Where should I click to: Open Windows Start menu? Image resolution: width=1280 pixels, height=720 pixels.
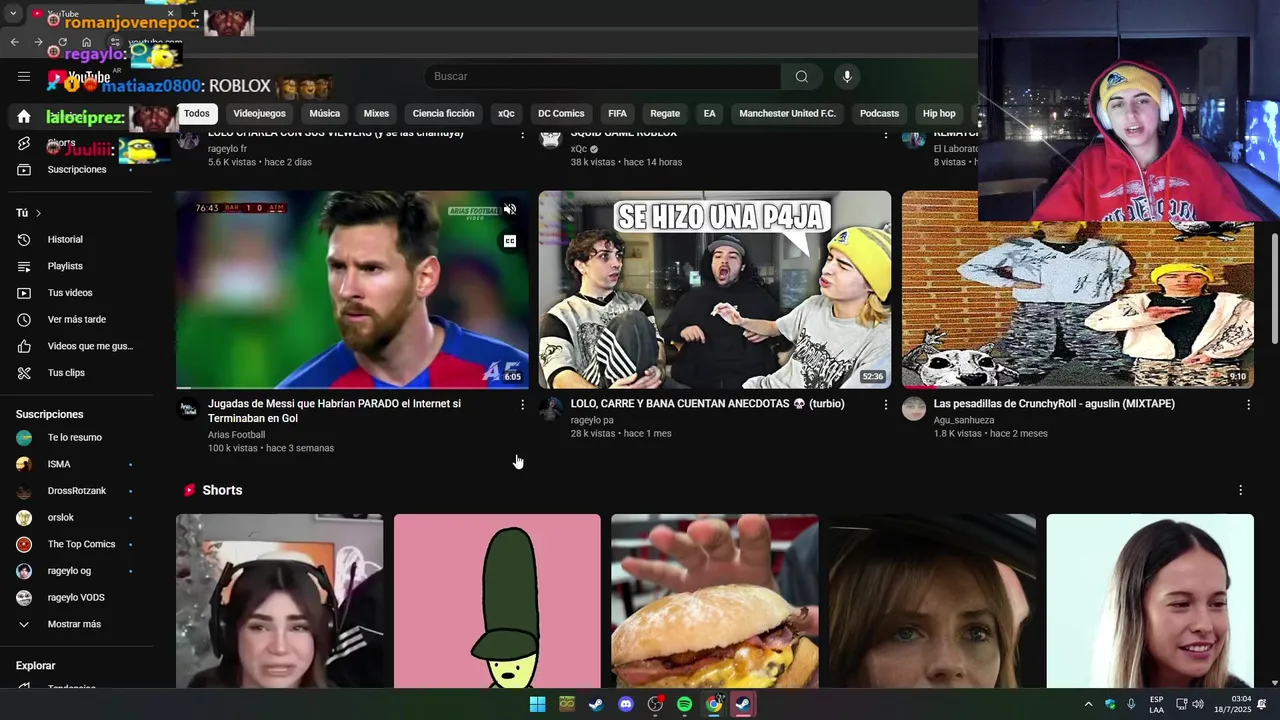[x=537, y=704]
